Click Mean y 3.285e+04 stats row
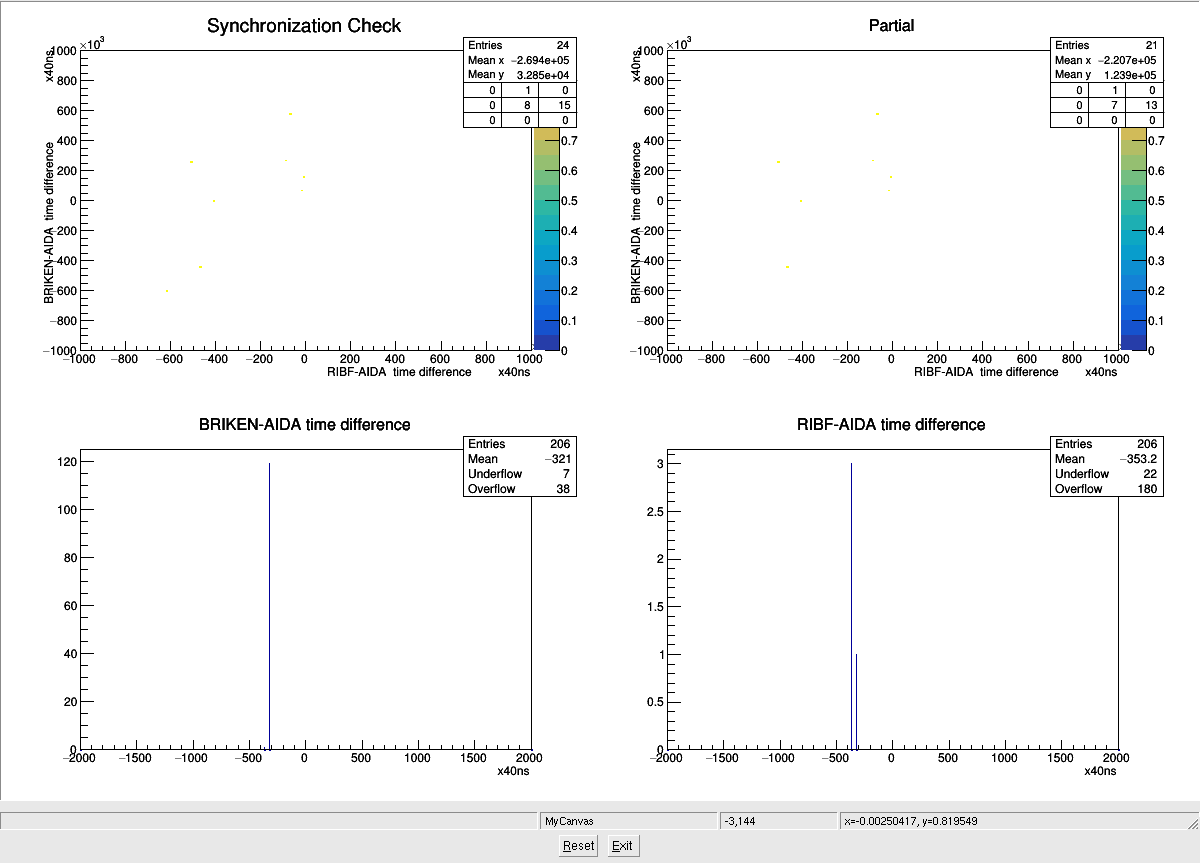1200x863 pixels. pos(520,74)
